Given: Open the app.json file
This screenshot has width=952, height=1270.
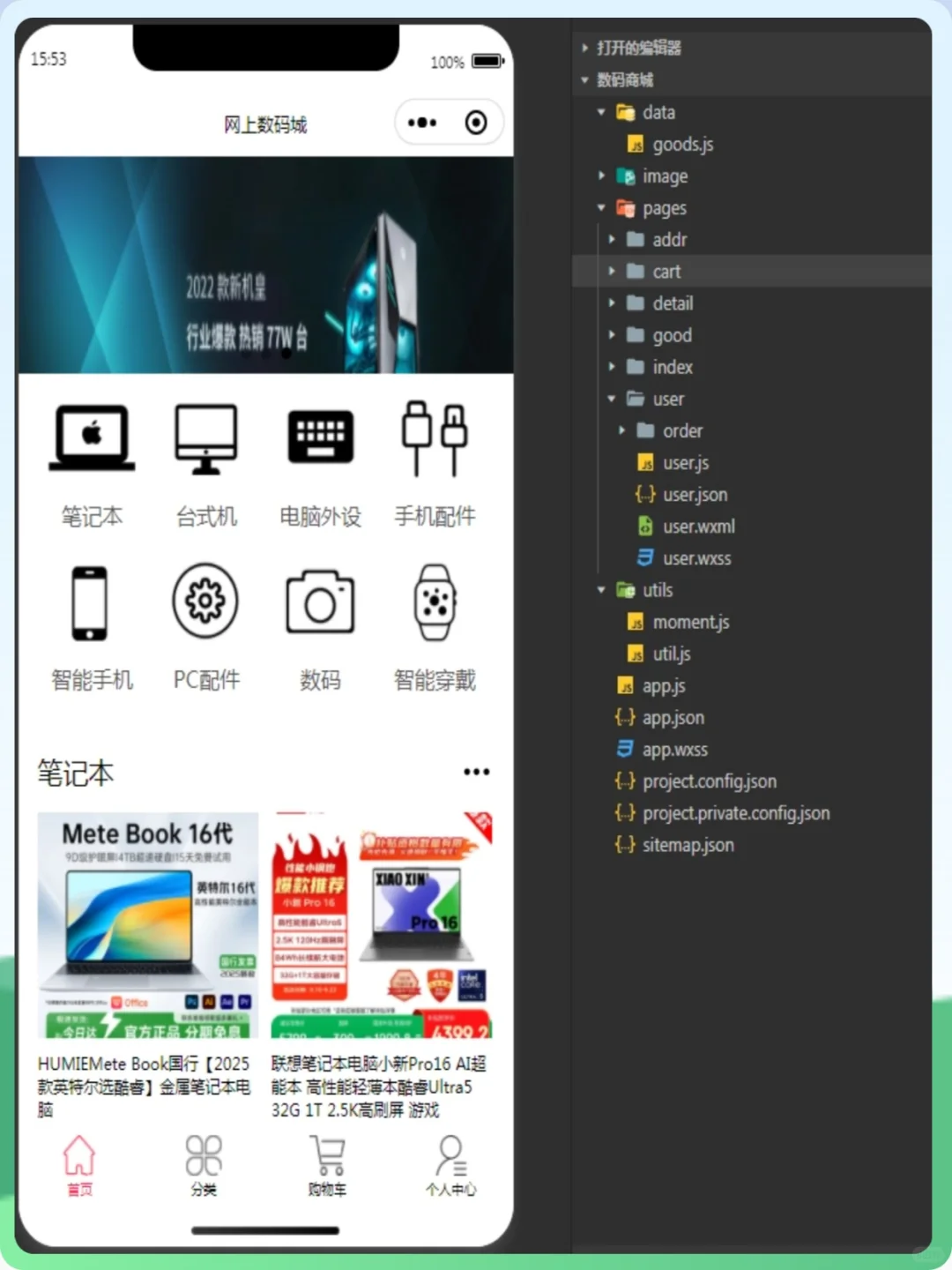Looking at the screenshot, I should click(673, 717).
